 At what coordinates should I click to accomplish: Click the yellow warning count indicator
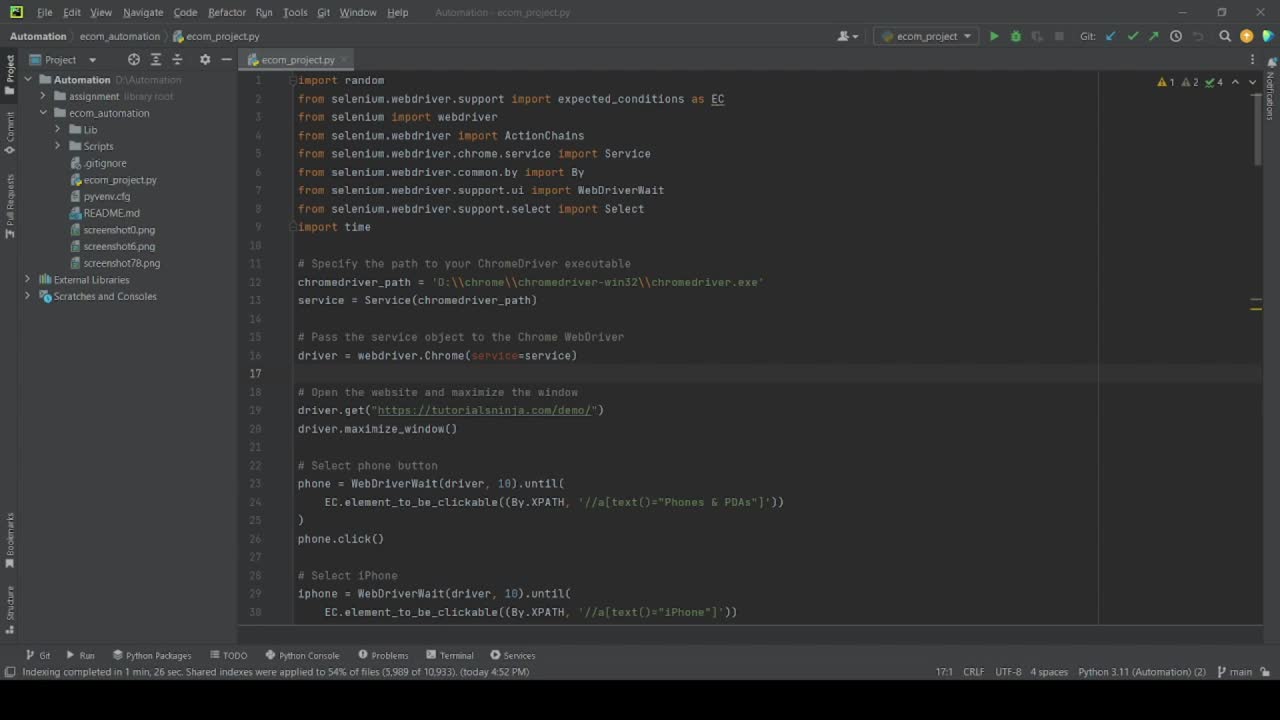click(1166, 82)
